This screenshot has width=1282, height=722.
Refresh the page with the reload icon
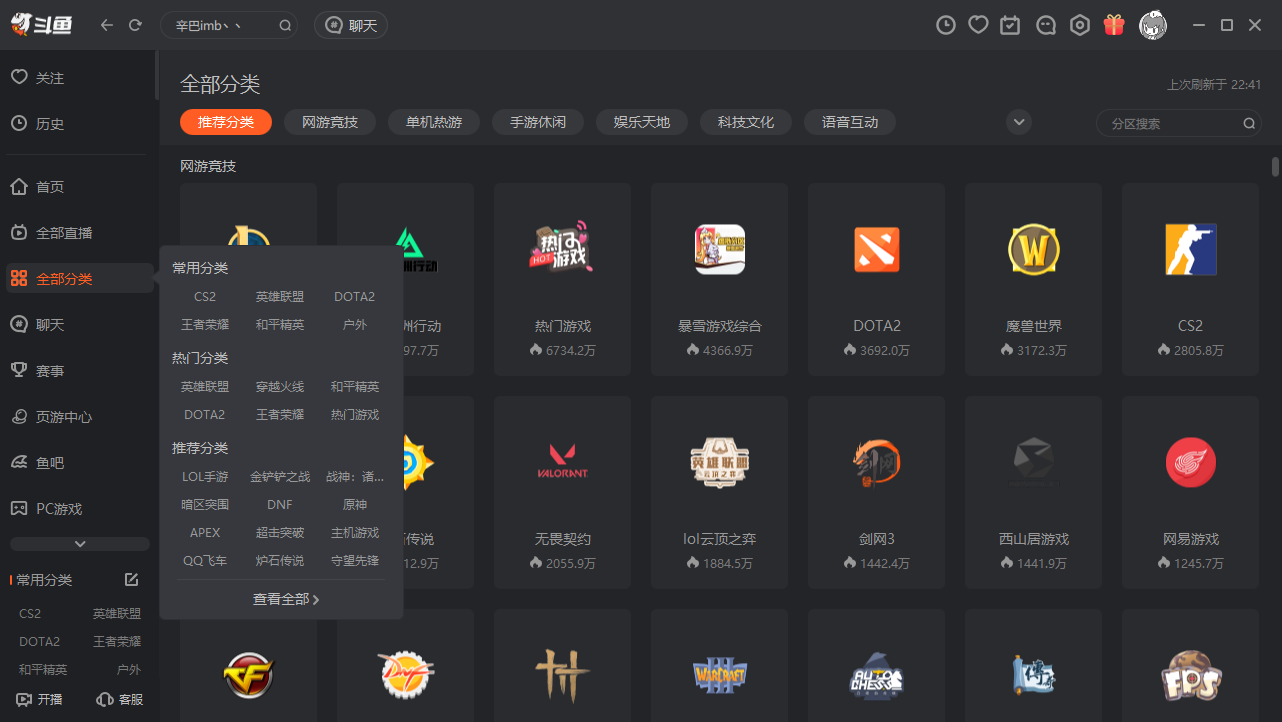coord(135,25)
